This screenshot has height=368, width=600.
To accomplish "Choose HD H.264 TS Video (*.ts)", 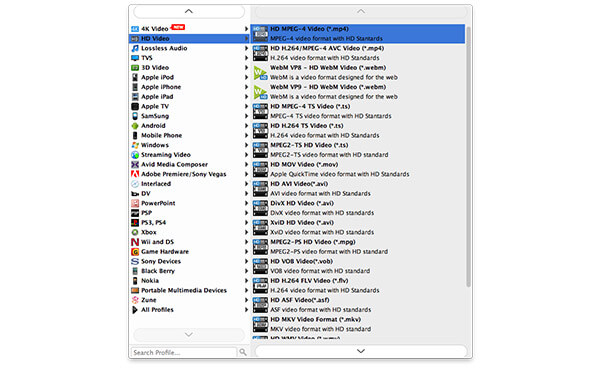I will pos(358,130).
